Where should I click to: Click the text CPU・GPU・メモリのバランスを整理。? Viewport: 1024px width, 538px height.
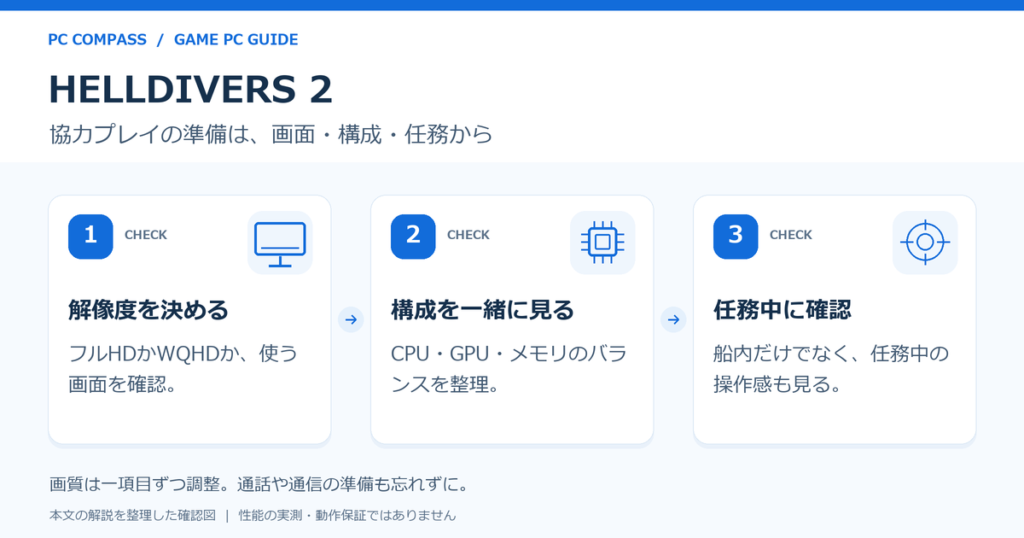pyautogui.click(x=509, y=369)
